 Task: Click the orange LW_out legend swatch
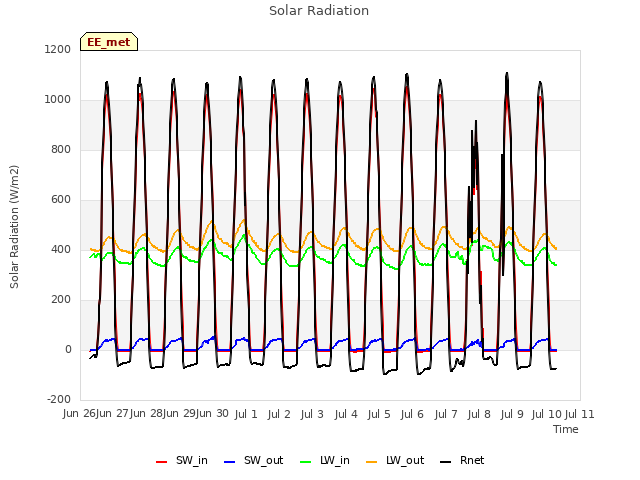[372, 462]
